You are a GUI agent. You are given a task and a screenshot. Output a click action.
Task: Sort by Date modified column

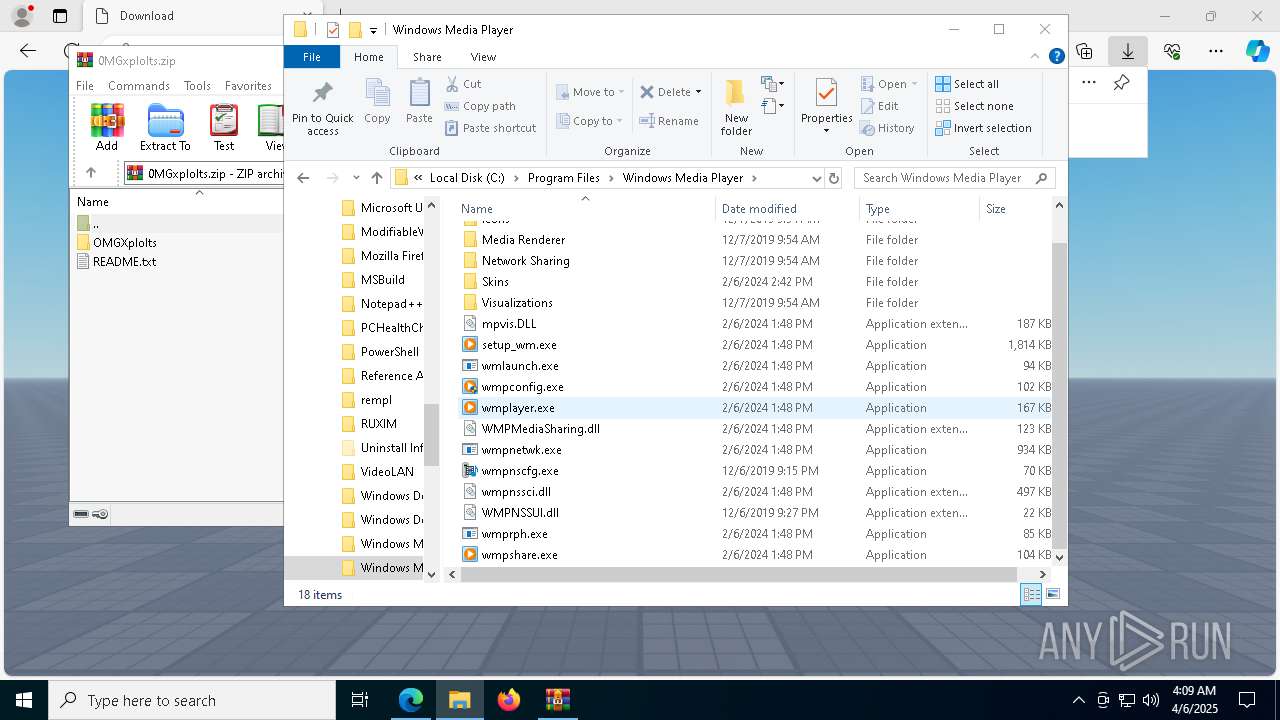click(787, 209)
